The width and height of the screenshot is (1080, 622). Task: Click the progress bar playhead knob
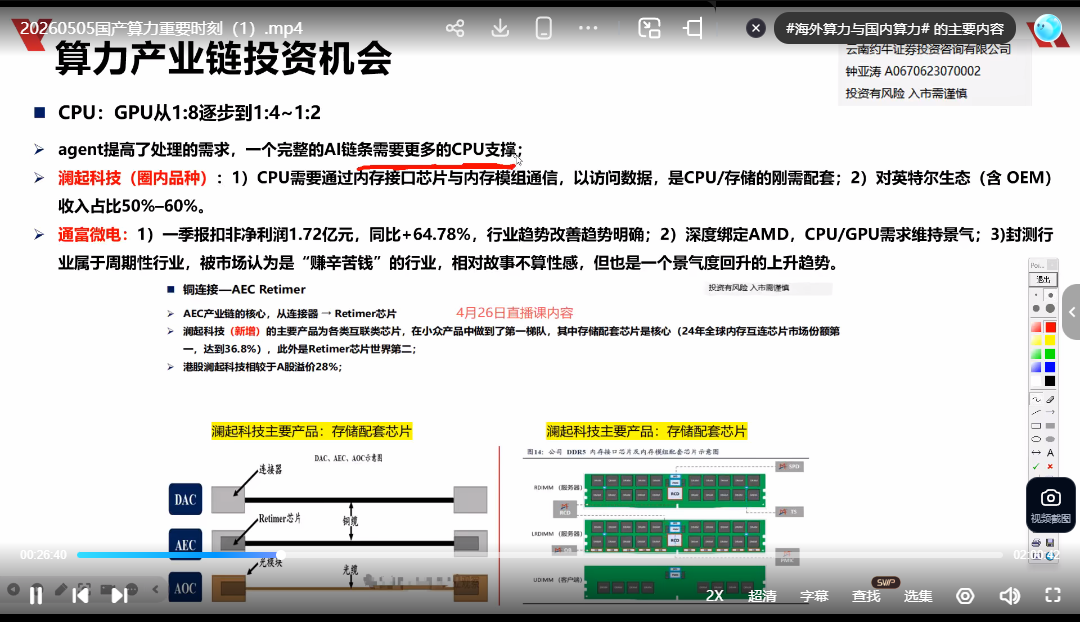click(280, 554)
